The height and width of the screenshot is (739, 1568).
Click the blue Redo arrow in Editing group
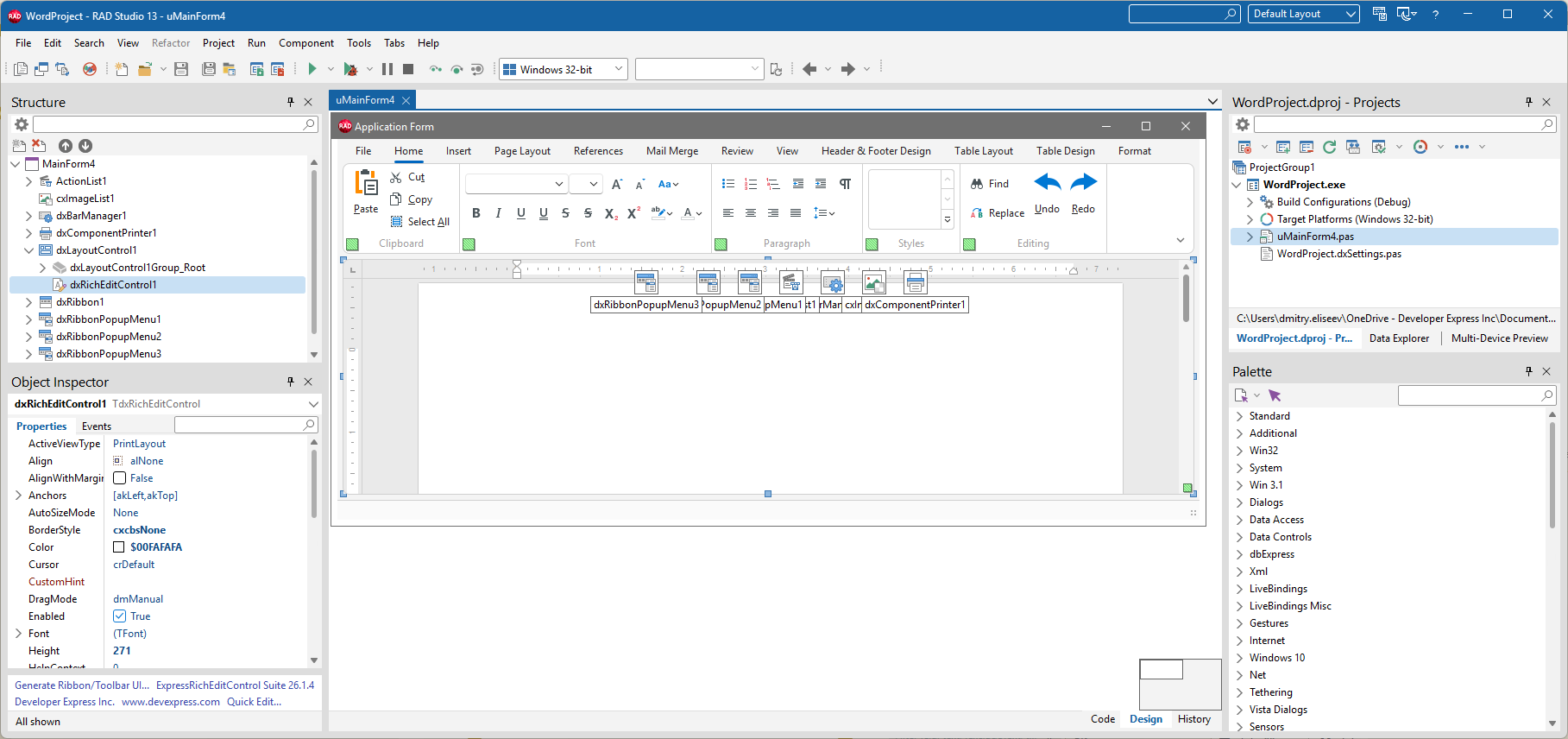point(1083,182)
